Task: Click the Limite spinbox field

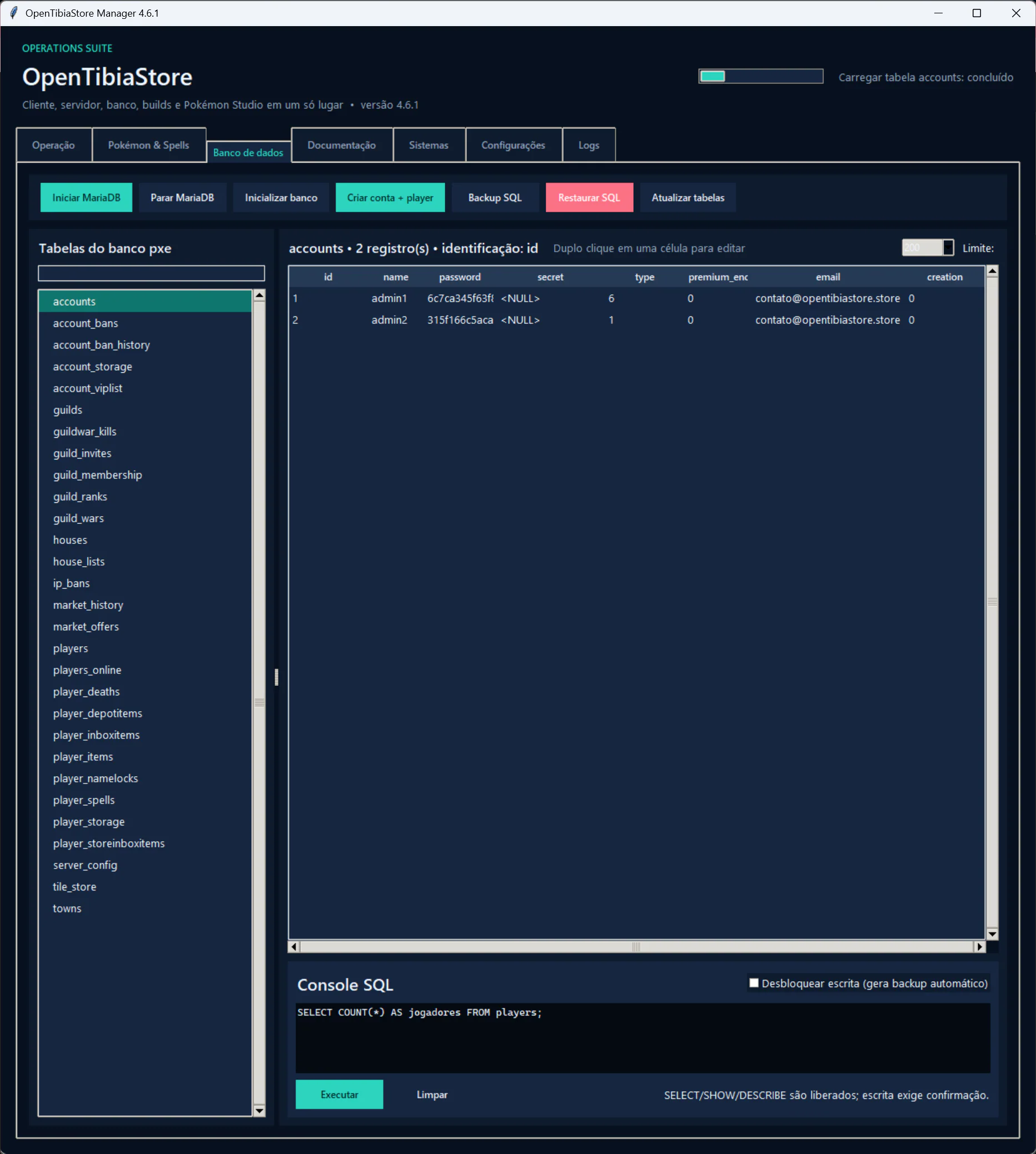Action: coord(928,248)
